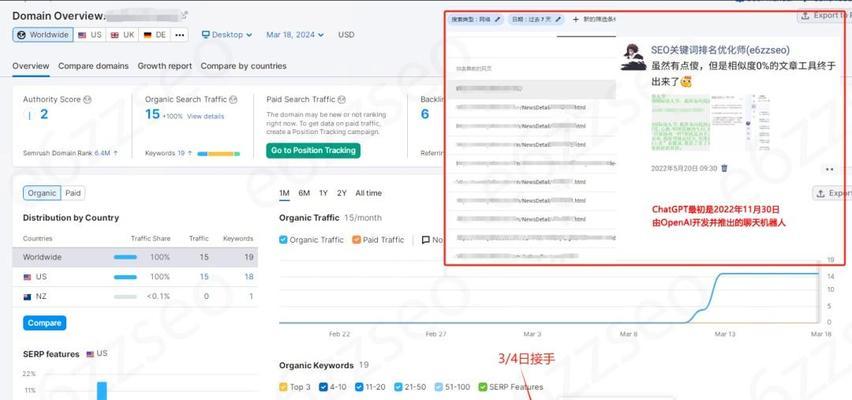Edit the search type filter pencil
The width and height of the screenshot is (852, 400).
[497, 20]
